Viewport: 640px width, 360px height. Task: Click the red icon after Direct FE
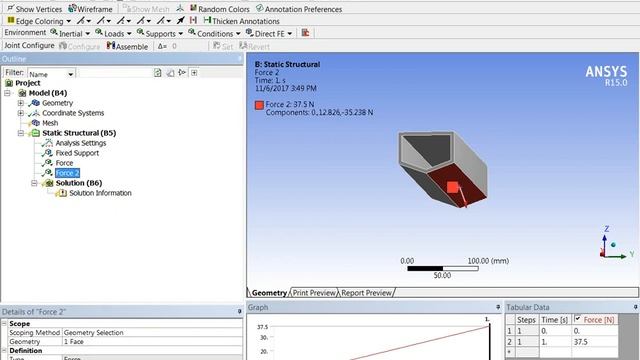(305, 33)
